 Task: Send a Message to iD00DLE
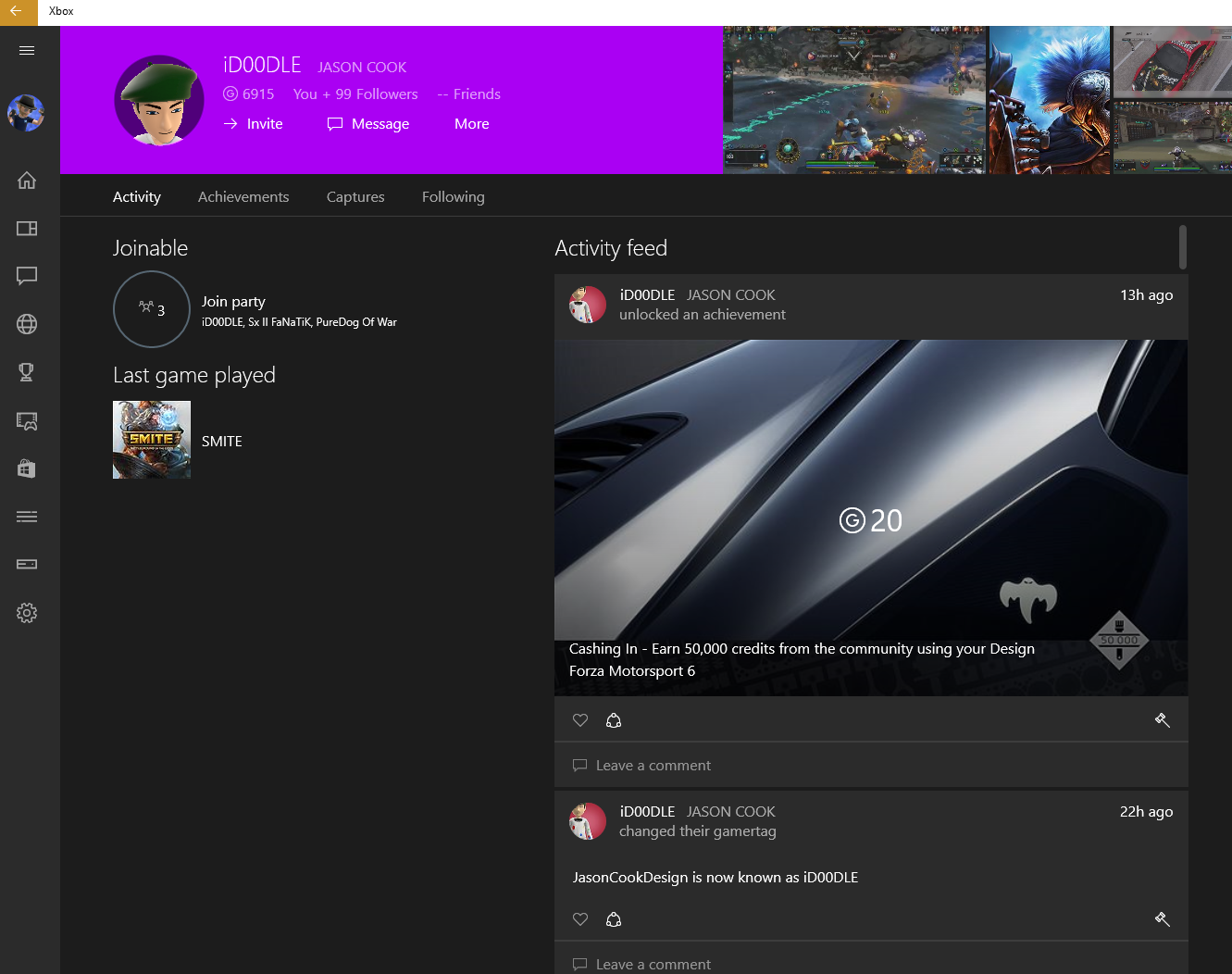click(368, 124)
